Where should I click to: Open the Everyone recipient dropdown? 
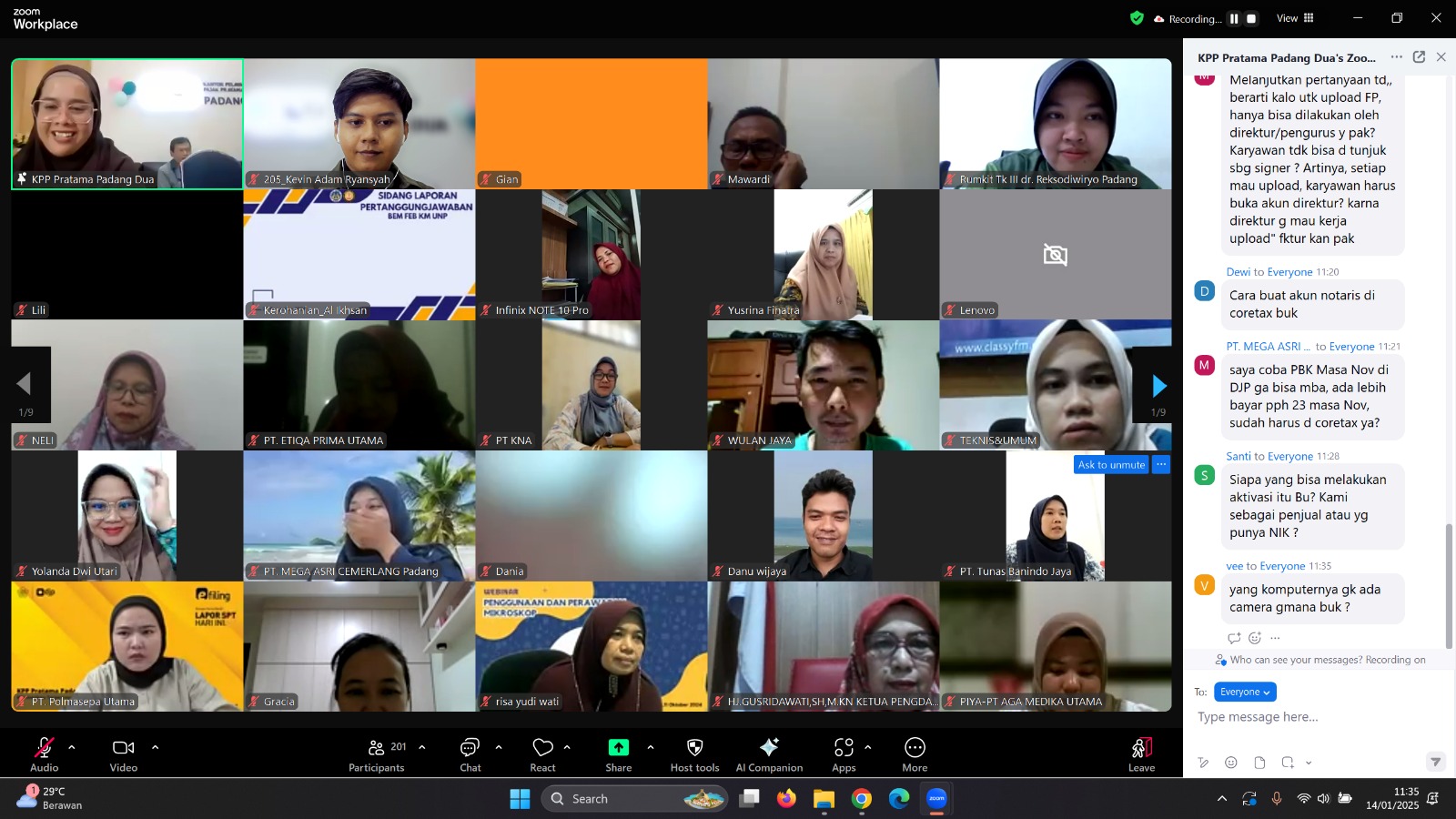tap(1245, 692)
